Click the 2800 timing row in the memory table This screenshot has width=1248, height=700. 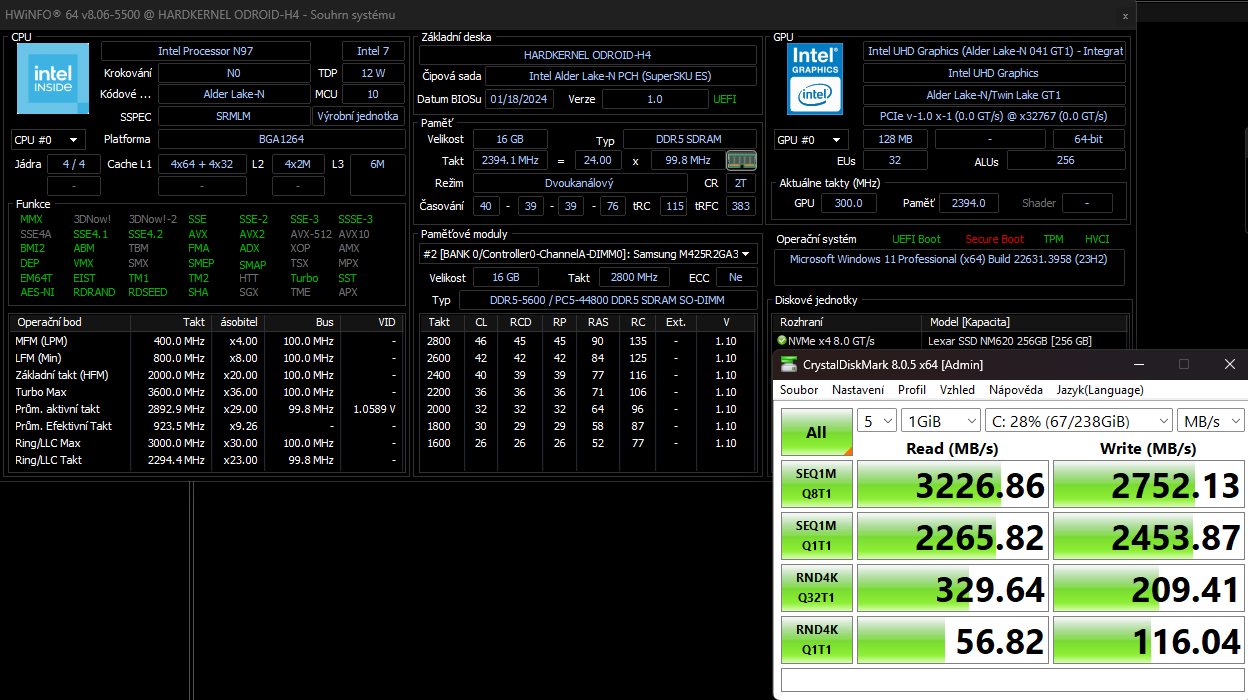[x=588, y=341]
